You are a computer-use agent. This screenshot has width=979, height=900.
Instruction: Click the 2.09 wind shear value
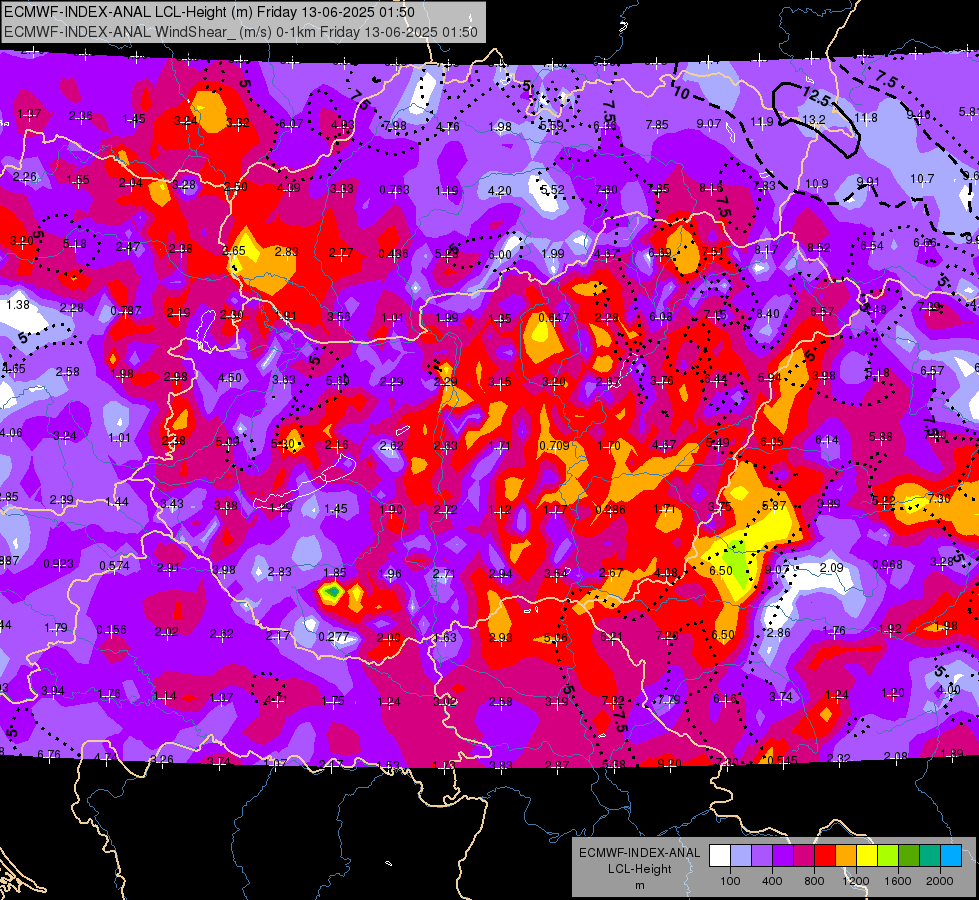[x=832, y=568]
